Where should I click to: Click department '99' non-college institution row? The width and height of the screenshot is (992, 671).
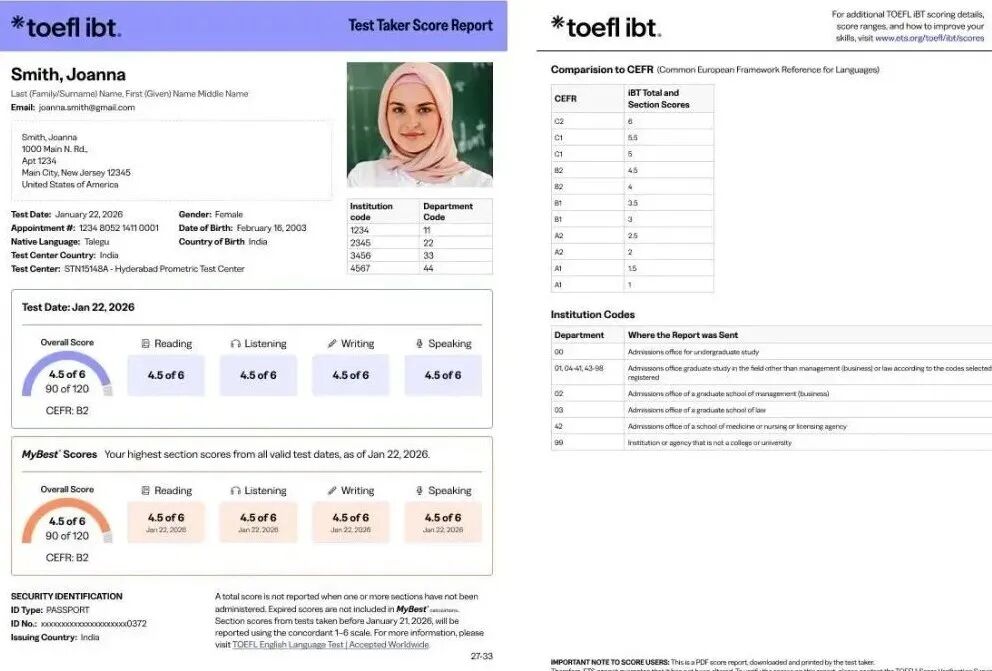pos(772,443)
